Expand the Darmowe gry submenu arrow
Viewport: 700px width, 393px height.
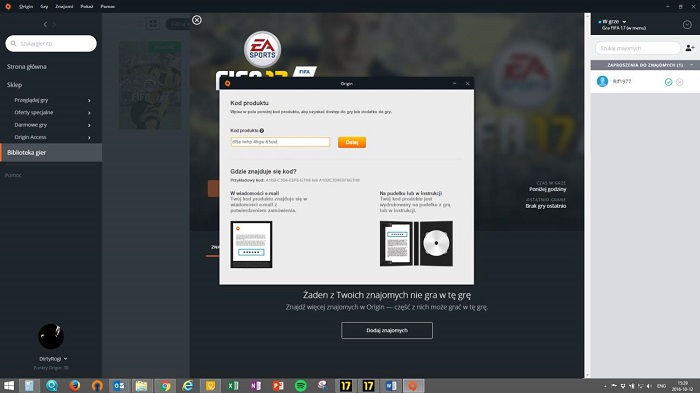[x=89, y=125]
